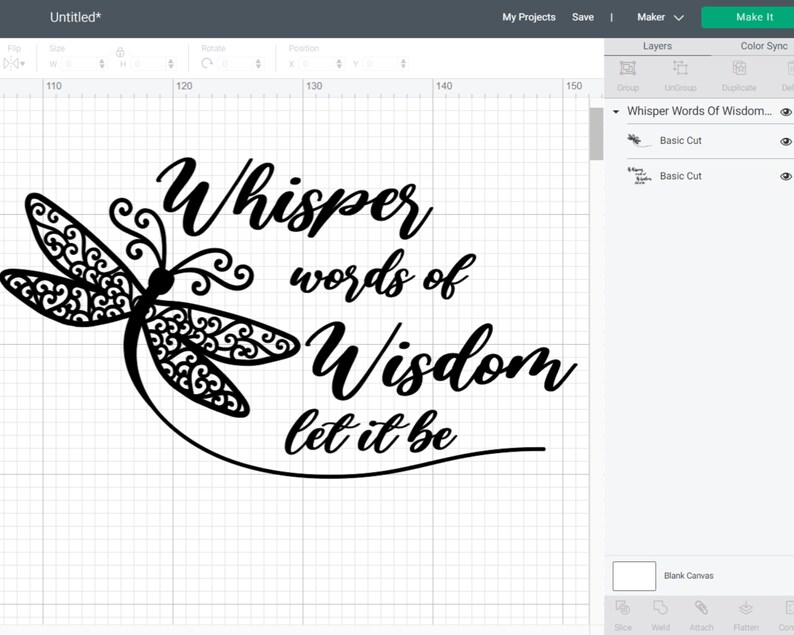Screen dimensions: 794x635
Task: Click the Untitled* project title
Action: (75, 17)
